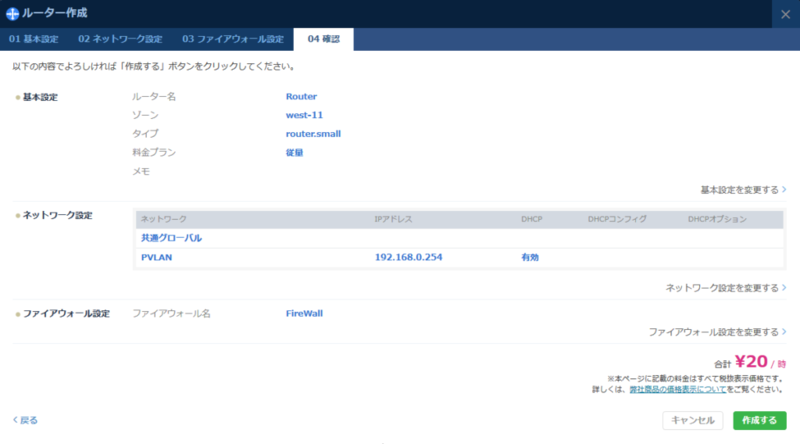
Task: Go back using the 戻る link
Action: pyautogui.click(x=26, y=420)
